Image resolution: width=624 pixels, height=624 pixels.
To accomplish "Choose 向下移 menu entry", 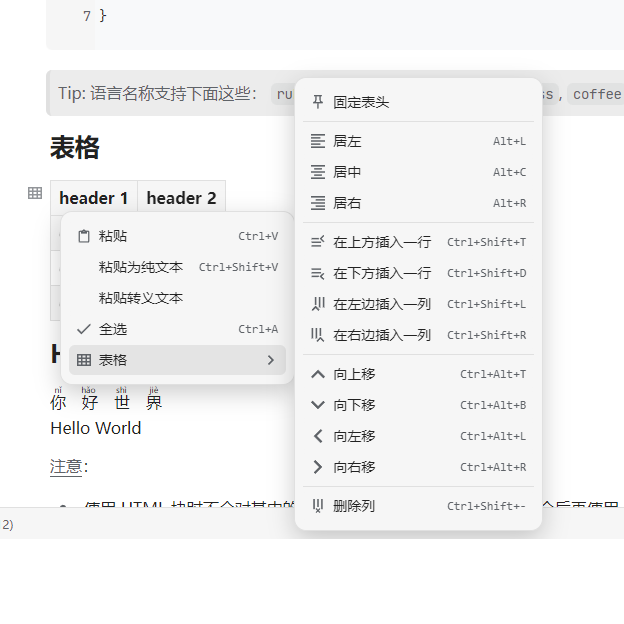I will click(418, 405).
